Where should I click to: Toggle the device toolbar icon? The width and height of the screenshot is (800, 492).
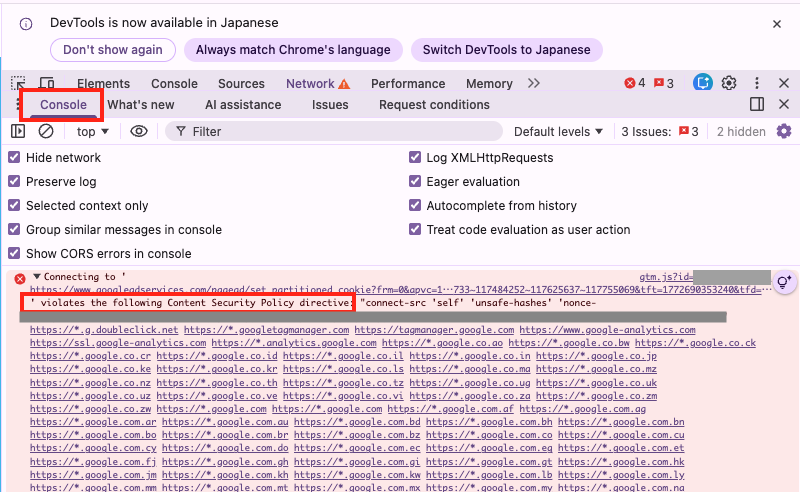(47, 84)
